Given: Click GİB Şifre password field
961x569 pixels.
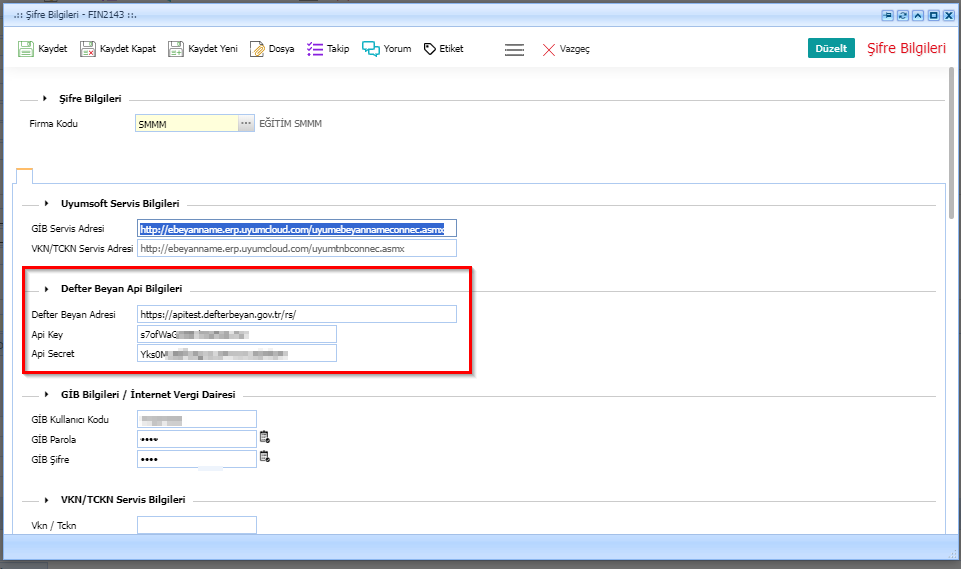Looking at the screenshot, I should (x=197, y=459).
